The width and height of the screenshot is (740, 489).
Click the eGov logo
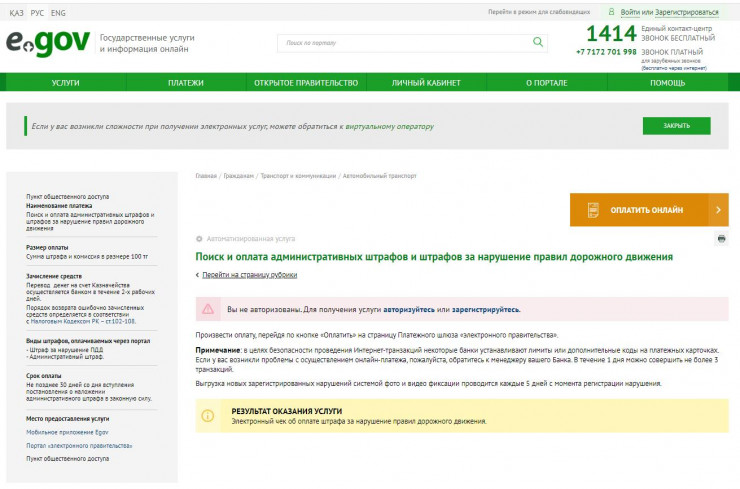click(47, 43)
